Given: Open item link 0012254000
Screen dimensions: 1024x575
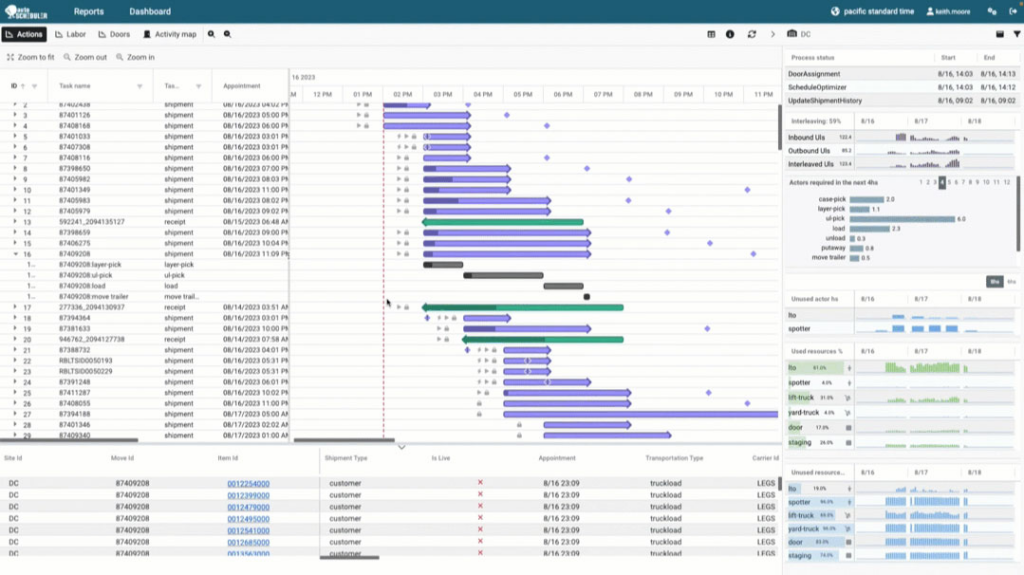Looking at the screenshot, I should tap(248, 483).
